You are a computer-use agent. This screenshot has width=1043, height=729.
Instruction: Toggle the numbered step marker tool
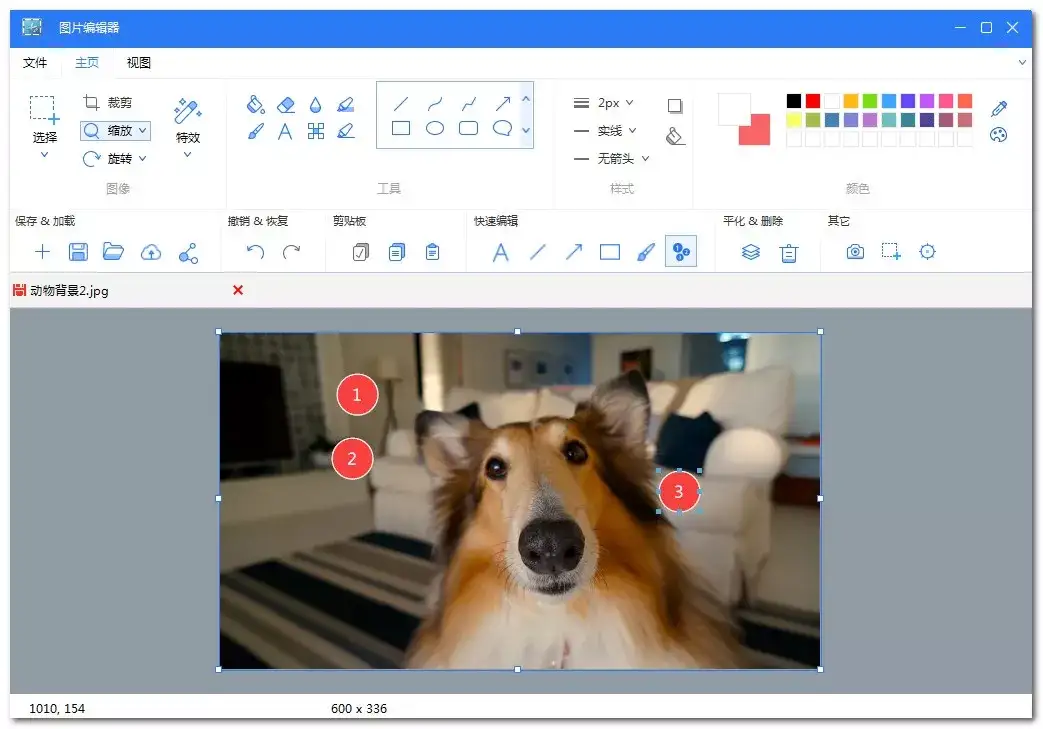[x=681, y=252]
